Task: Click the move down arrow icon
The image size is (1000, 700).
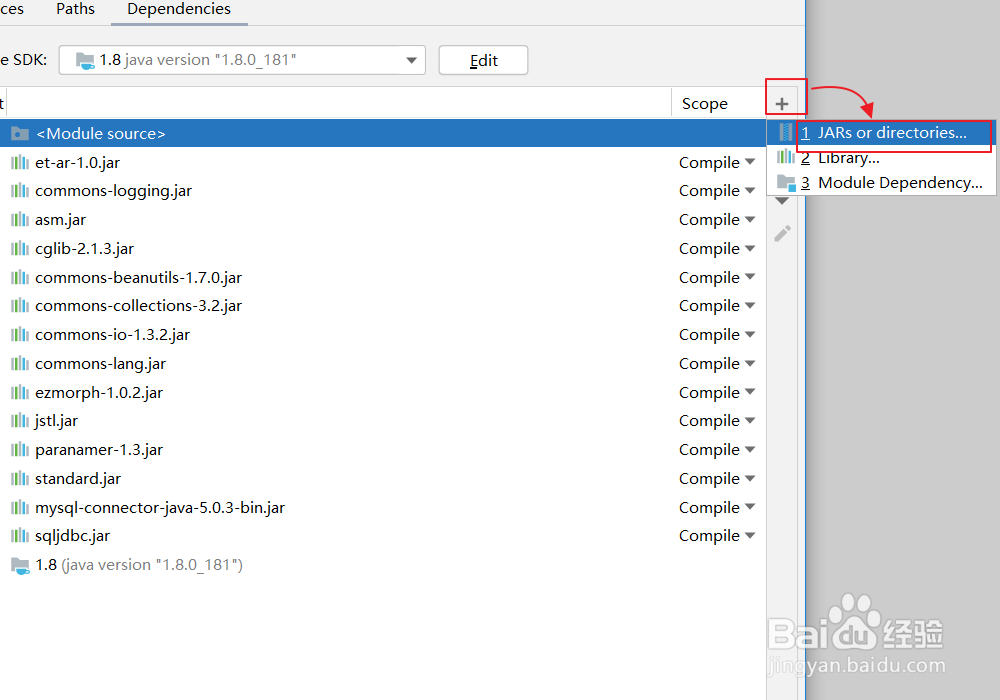Action: tap(782, 201)
